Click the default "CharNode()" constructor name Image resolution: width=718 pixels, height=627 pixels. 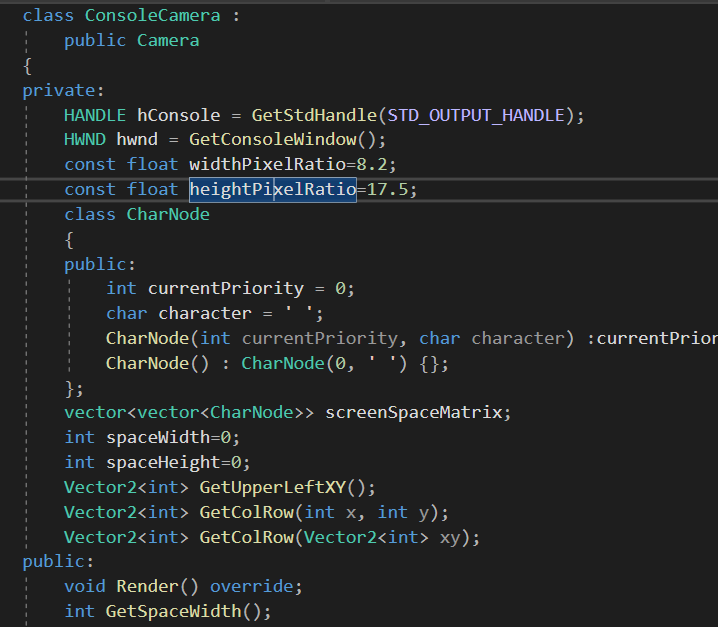coord(147,363)
